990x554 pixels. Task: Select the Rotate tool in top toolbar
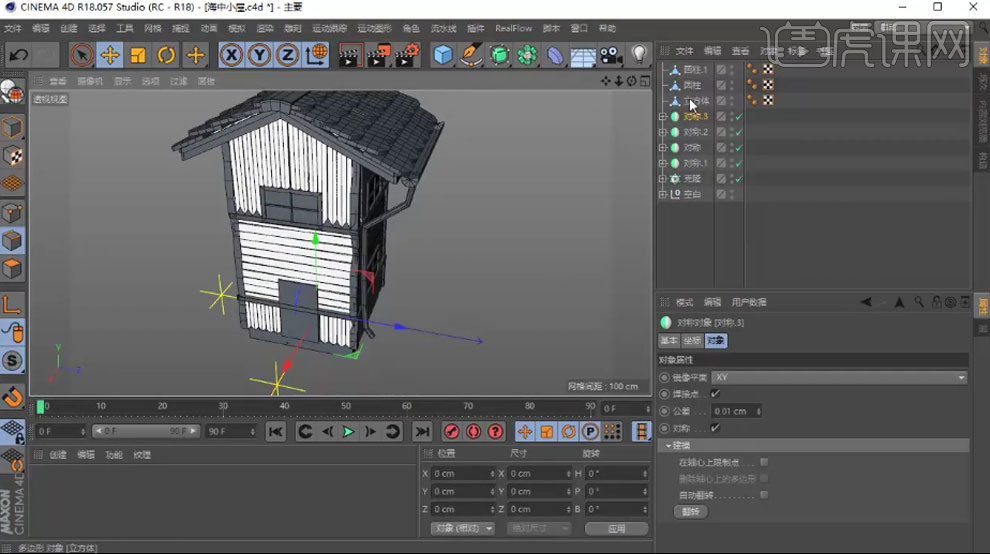point(167,55)
